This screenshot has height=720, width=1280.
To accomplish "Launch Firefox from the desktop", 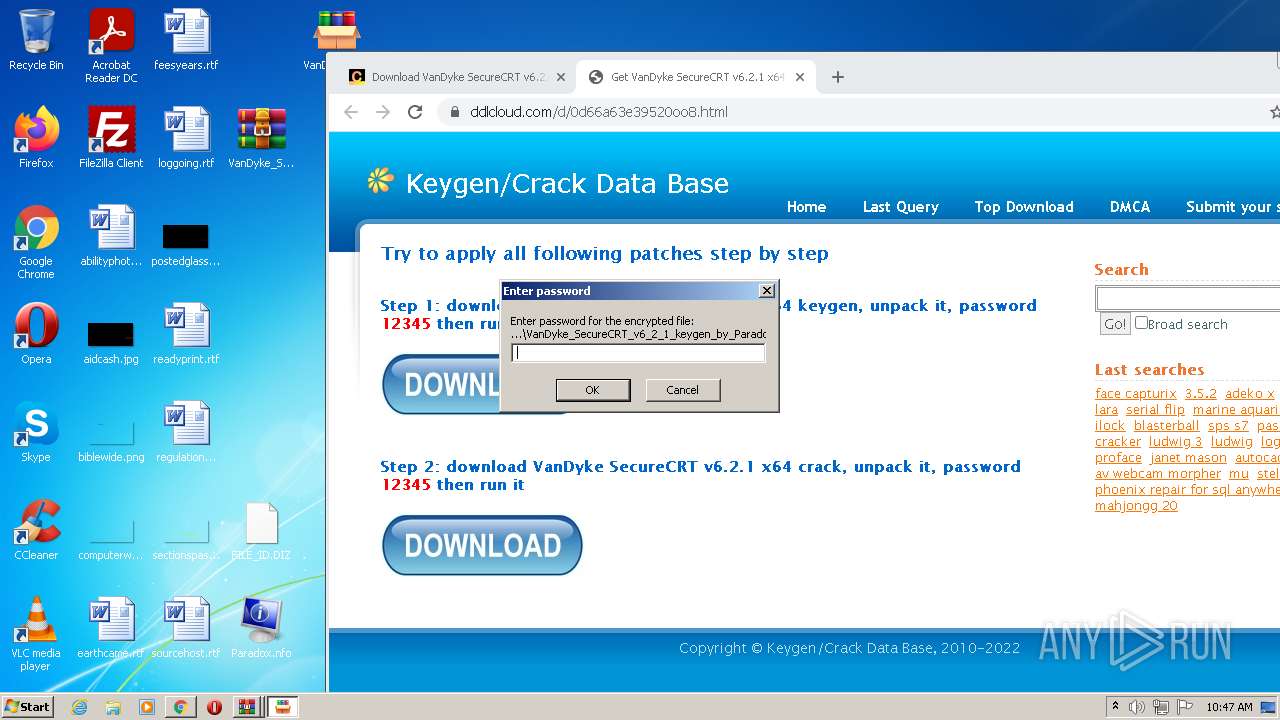I will 36,138.
